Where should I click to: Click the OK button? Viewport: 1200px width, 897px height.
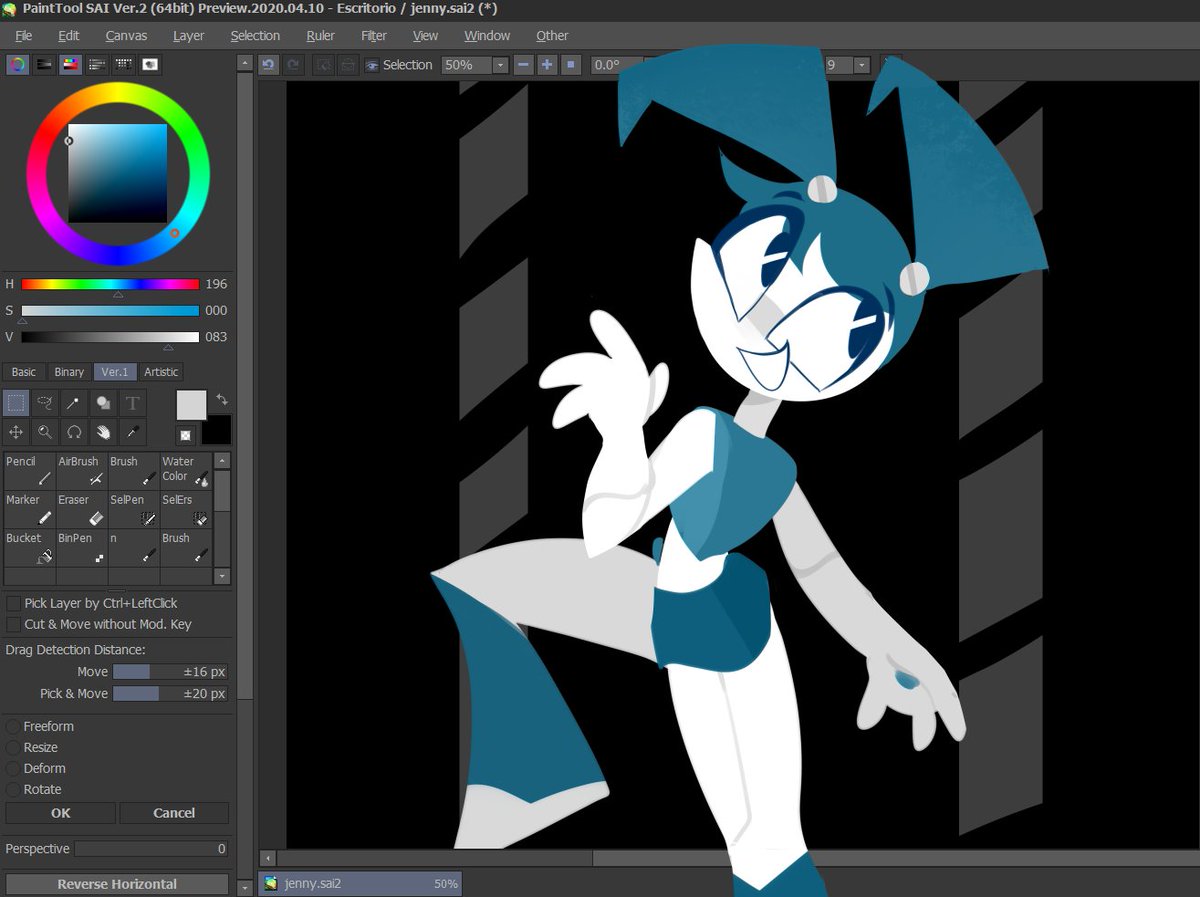[x=61, y=813]
